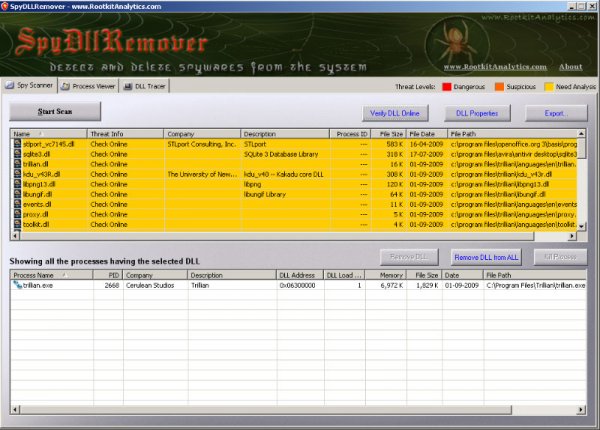
Task: Select the libpng13.dll row name
Action: point(39,184)
